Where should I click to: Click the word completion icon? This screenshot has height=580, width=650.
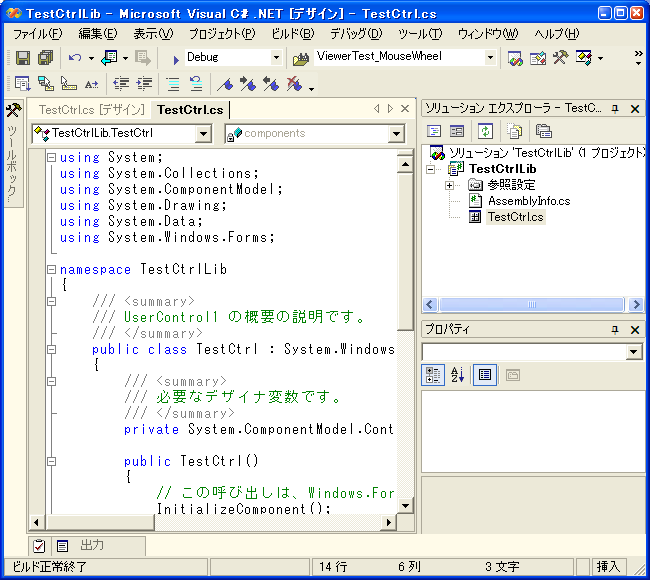91,85
